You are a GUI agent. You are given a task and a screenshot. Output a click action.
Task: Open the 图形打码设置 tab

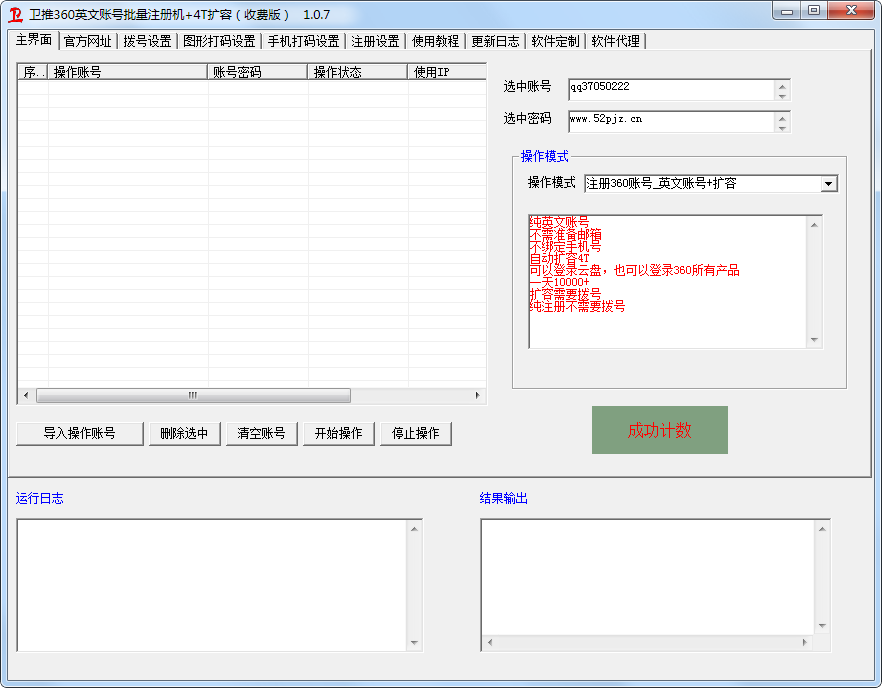point(218,41)
